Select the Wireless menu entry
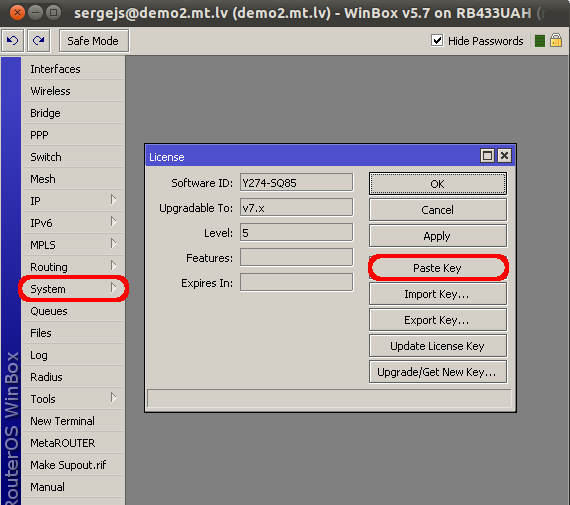The height and width of the screenshot is (505, 570). 73,91
